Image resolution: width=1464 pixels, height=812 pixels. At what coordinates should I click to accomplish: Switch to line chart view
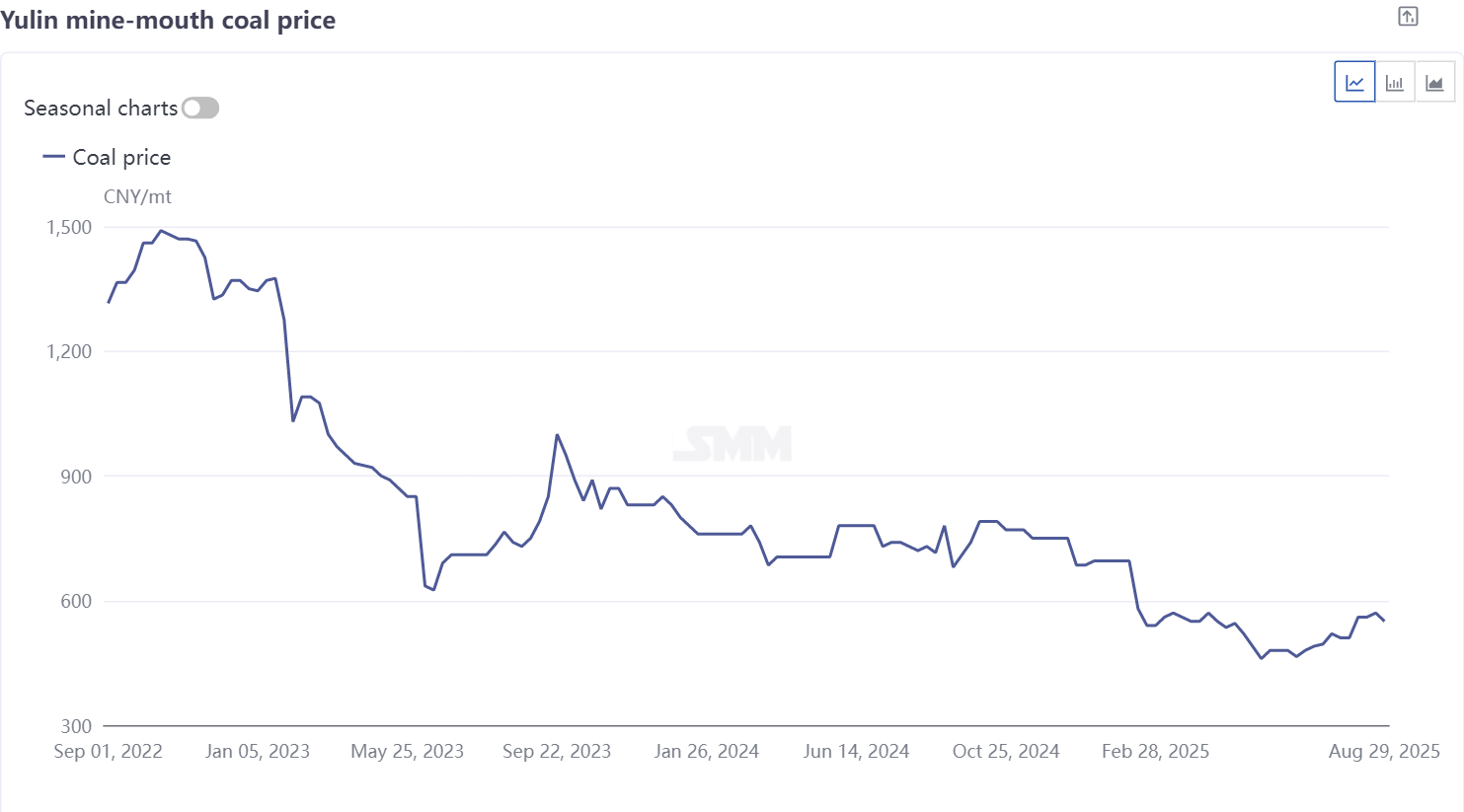click(x=1354, y=83)
